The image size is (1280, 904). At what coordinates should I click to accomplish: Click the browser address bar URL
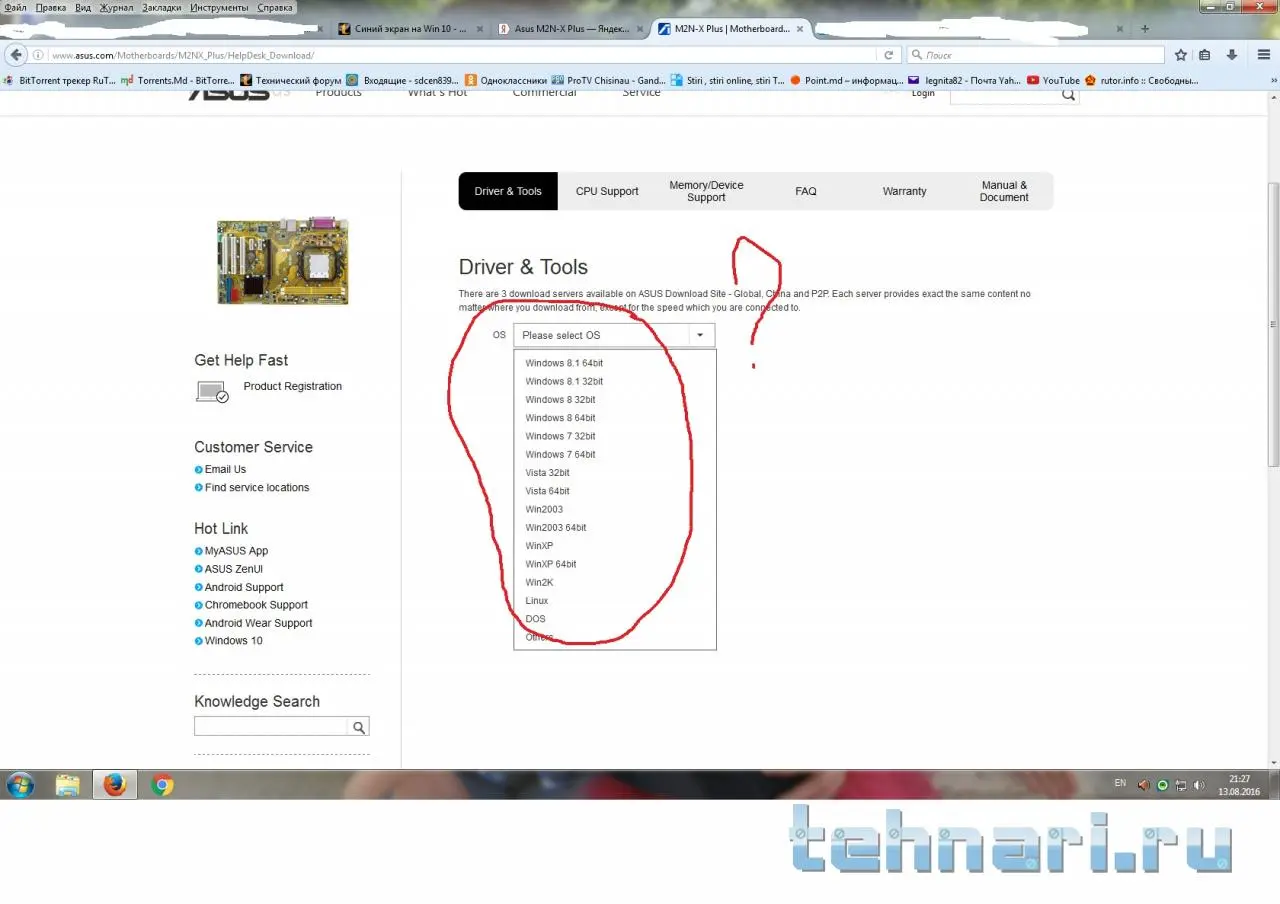183,55
